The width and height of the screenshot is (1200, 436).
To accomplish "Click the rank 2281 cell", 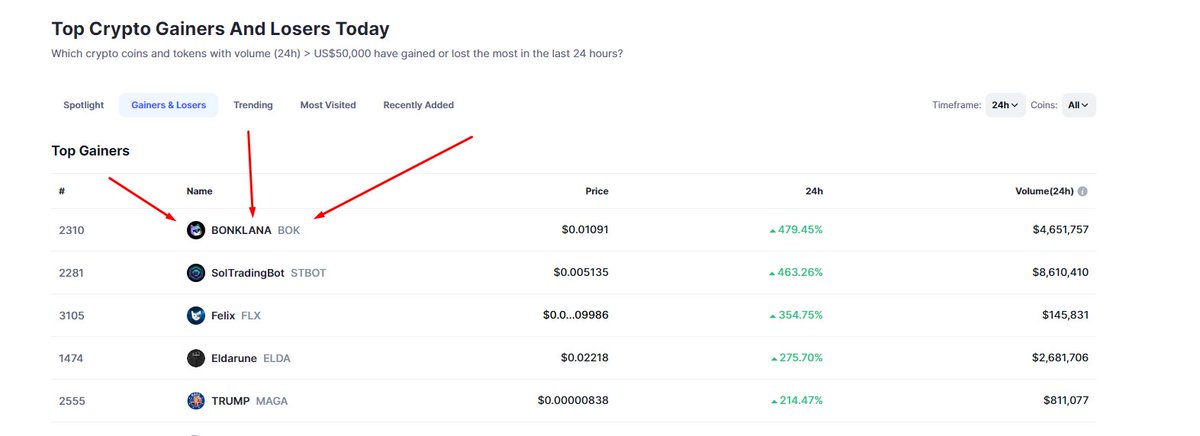I will pyautogui.click(x=72, y=273).
